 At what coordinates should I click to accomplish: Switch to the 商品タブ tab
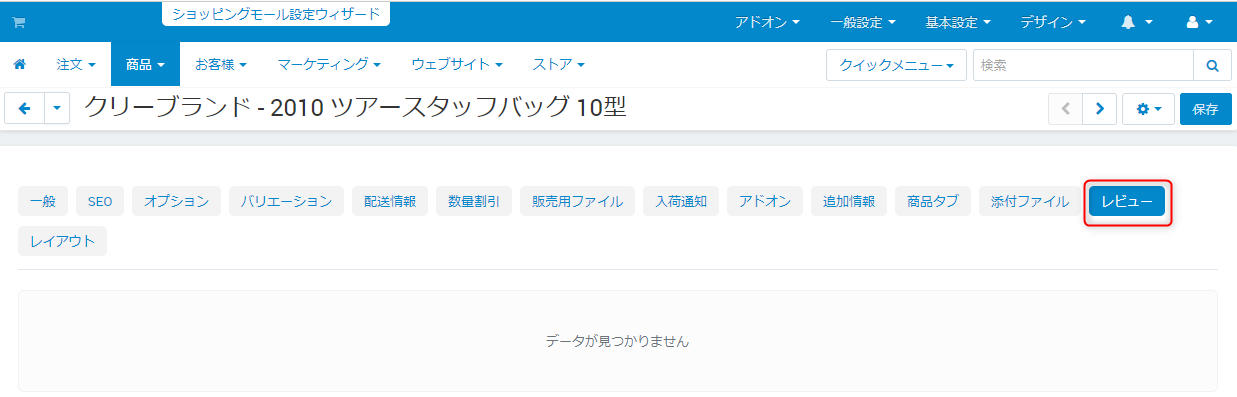(x=933, y=201)
